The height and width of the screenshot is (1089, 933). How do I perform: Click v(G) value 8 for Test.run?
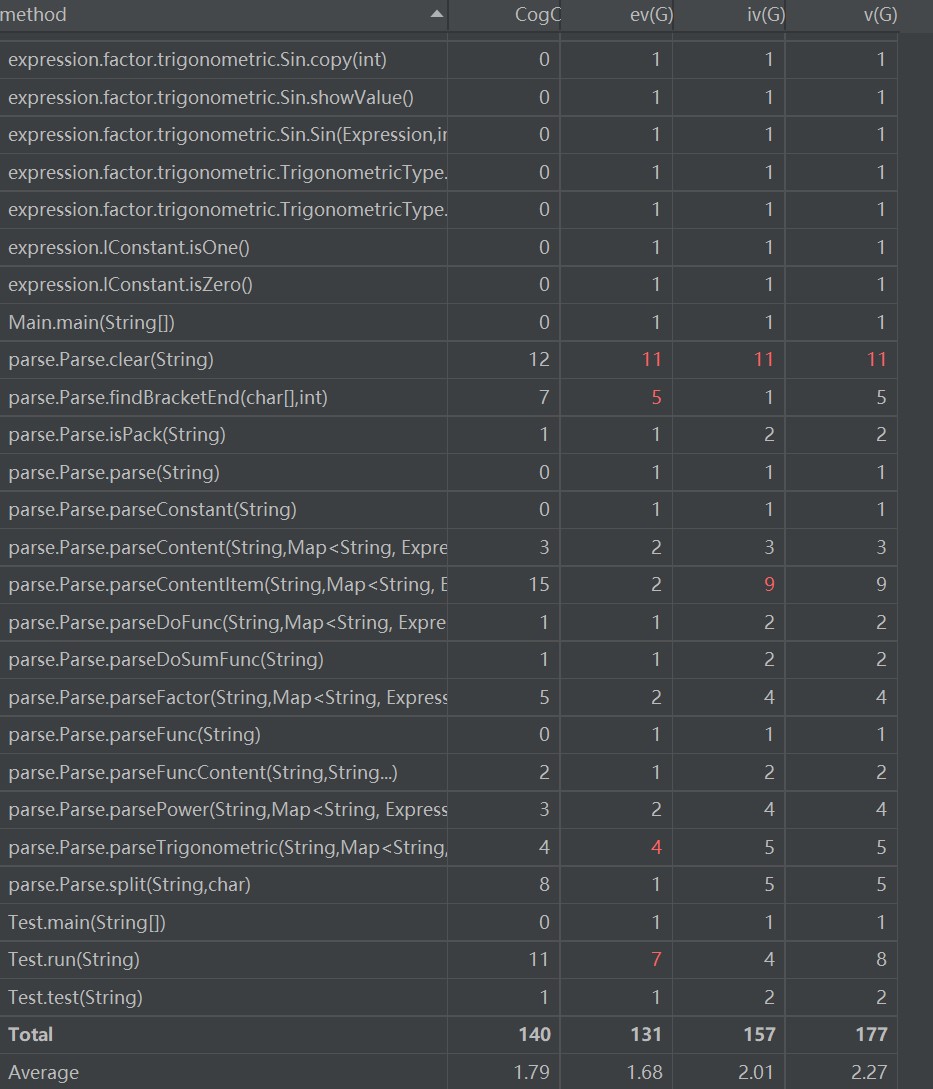click(881, 960)
